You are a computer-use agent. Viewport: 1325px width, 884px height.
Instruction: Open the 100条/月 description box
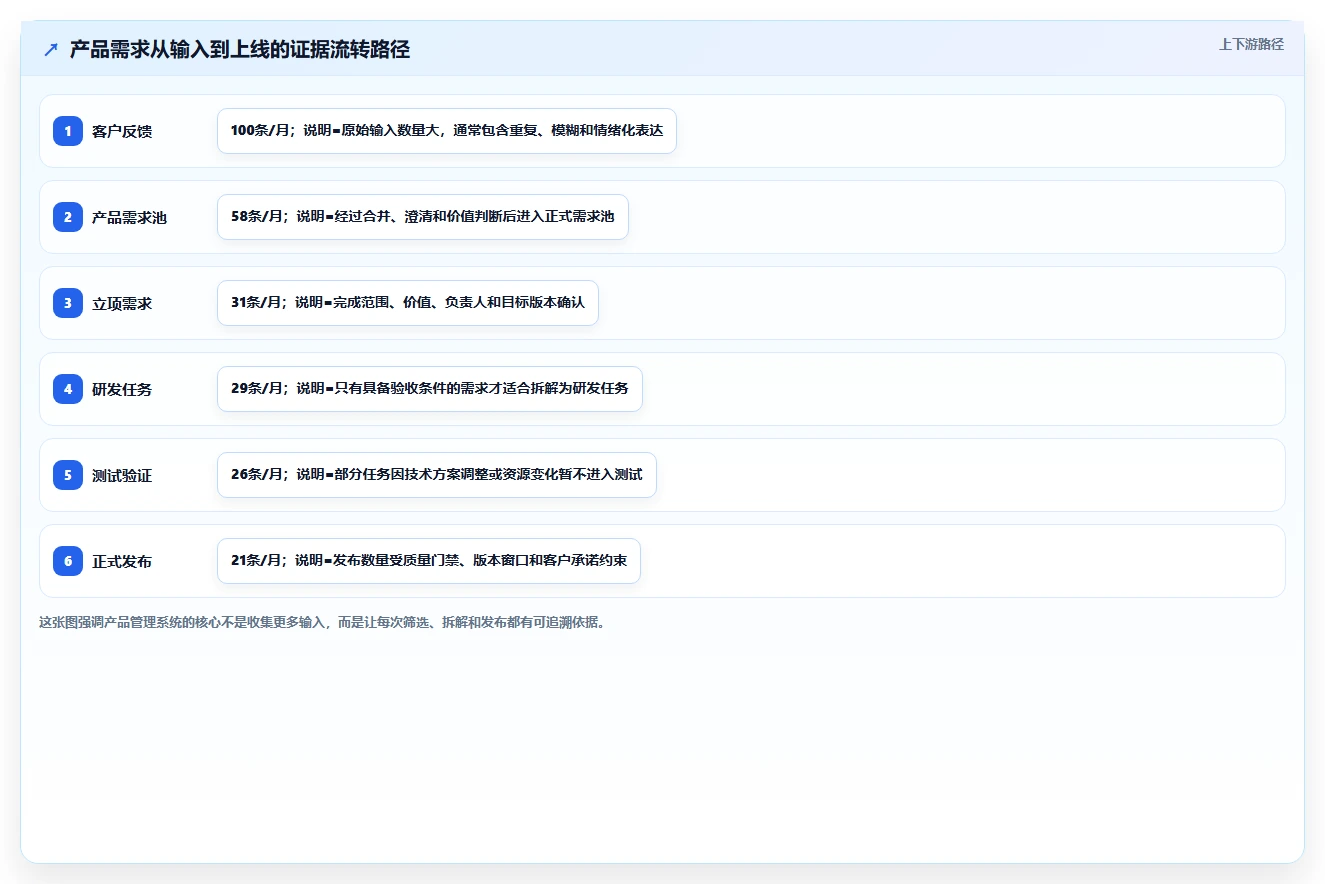coord(447,131)
